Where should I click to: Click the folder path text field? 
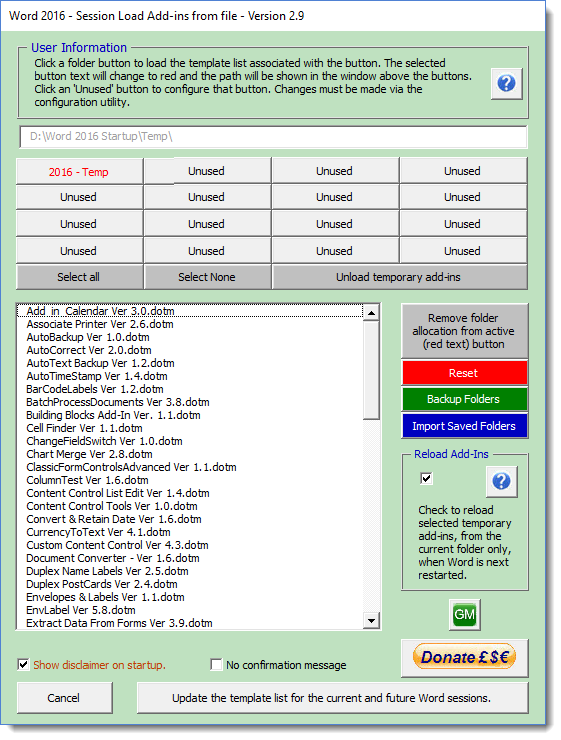pyautogui.click(x=273, y=137)
